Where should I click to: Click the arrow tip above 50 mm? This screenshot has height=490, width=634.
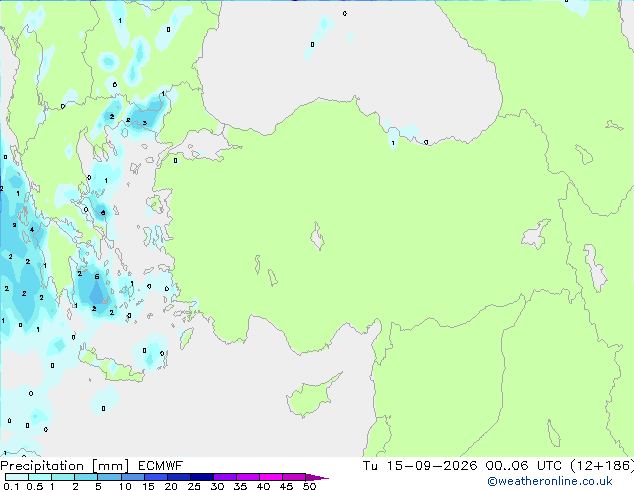click(317, 477)
